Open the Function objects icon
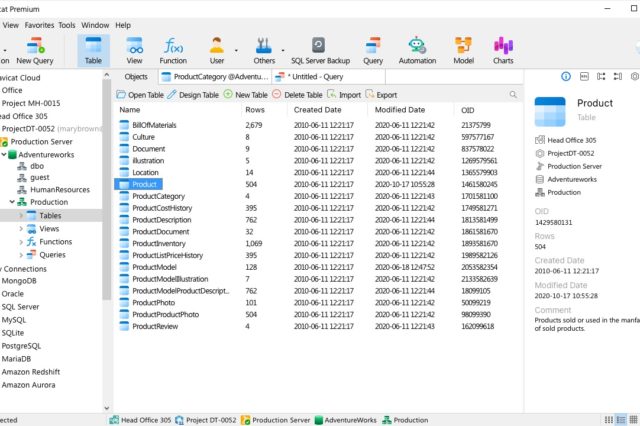This screenshot has width=640, height=426. [x=173, y=51]
